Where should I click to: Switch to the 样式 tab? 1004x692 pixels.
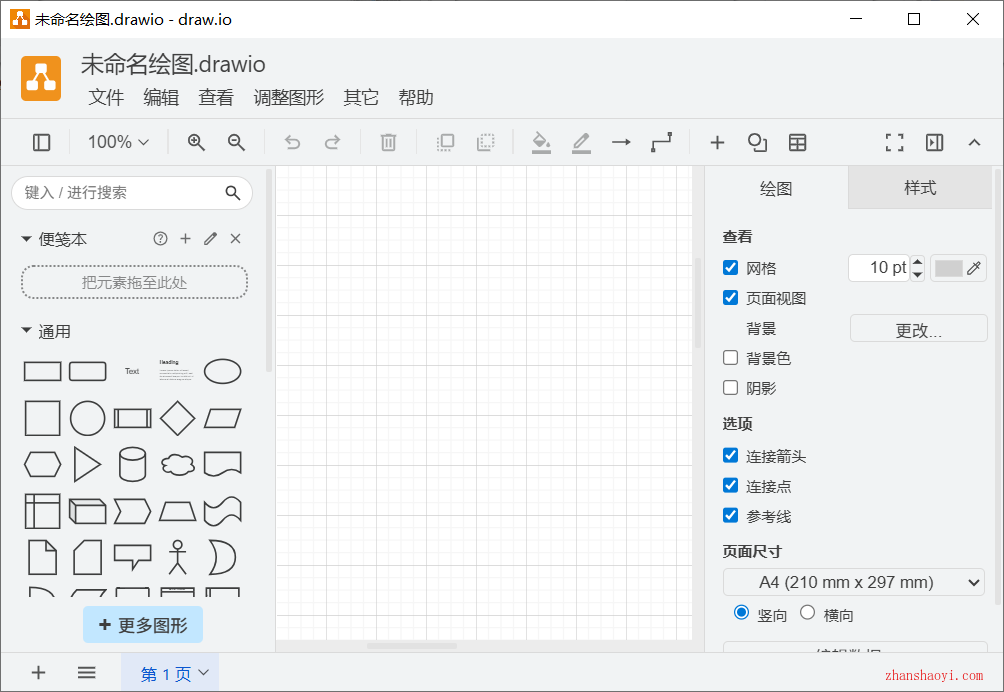click(x=920, y=188)
